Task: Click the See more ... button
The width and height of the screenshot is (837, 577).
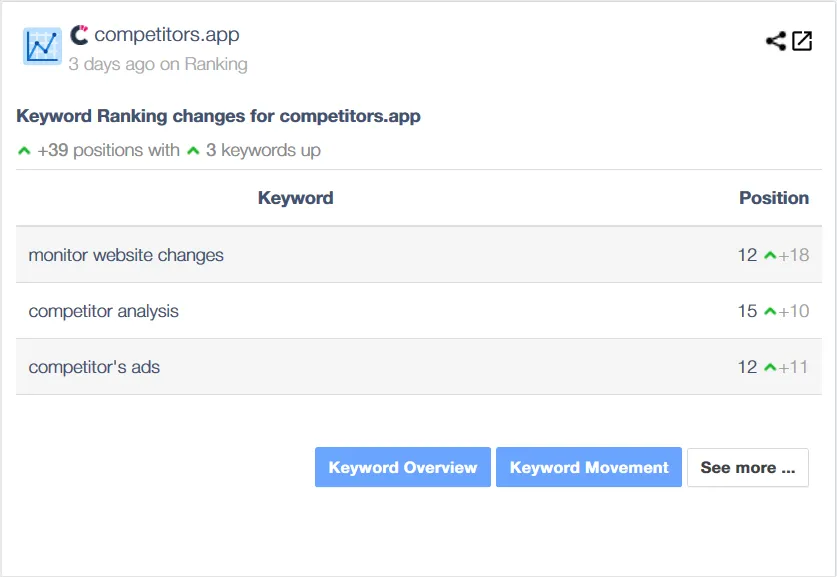Action: [748, 468]
